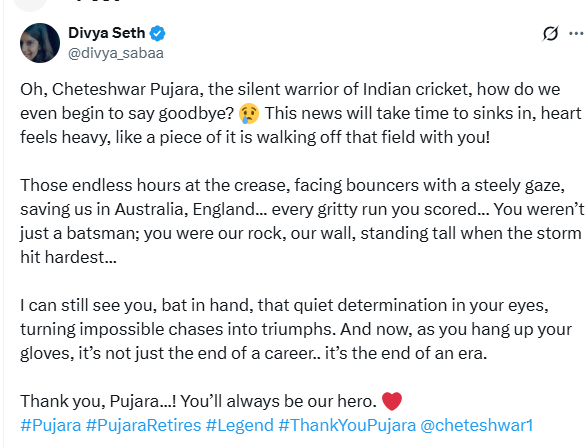This screenshot has width=586, height=448.
Task: Open the #PujaraRetires hashtag
Action: point(144,425)
